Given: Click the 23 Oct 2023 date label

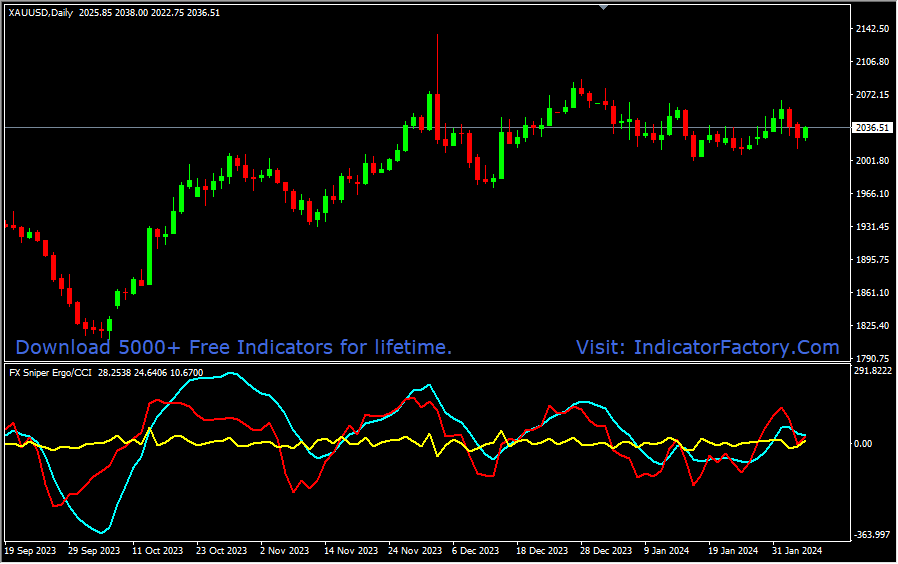Looking at the screenshot, I should [222, 551].
